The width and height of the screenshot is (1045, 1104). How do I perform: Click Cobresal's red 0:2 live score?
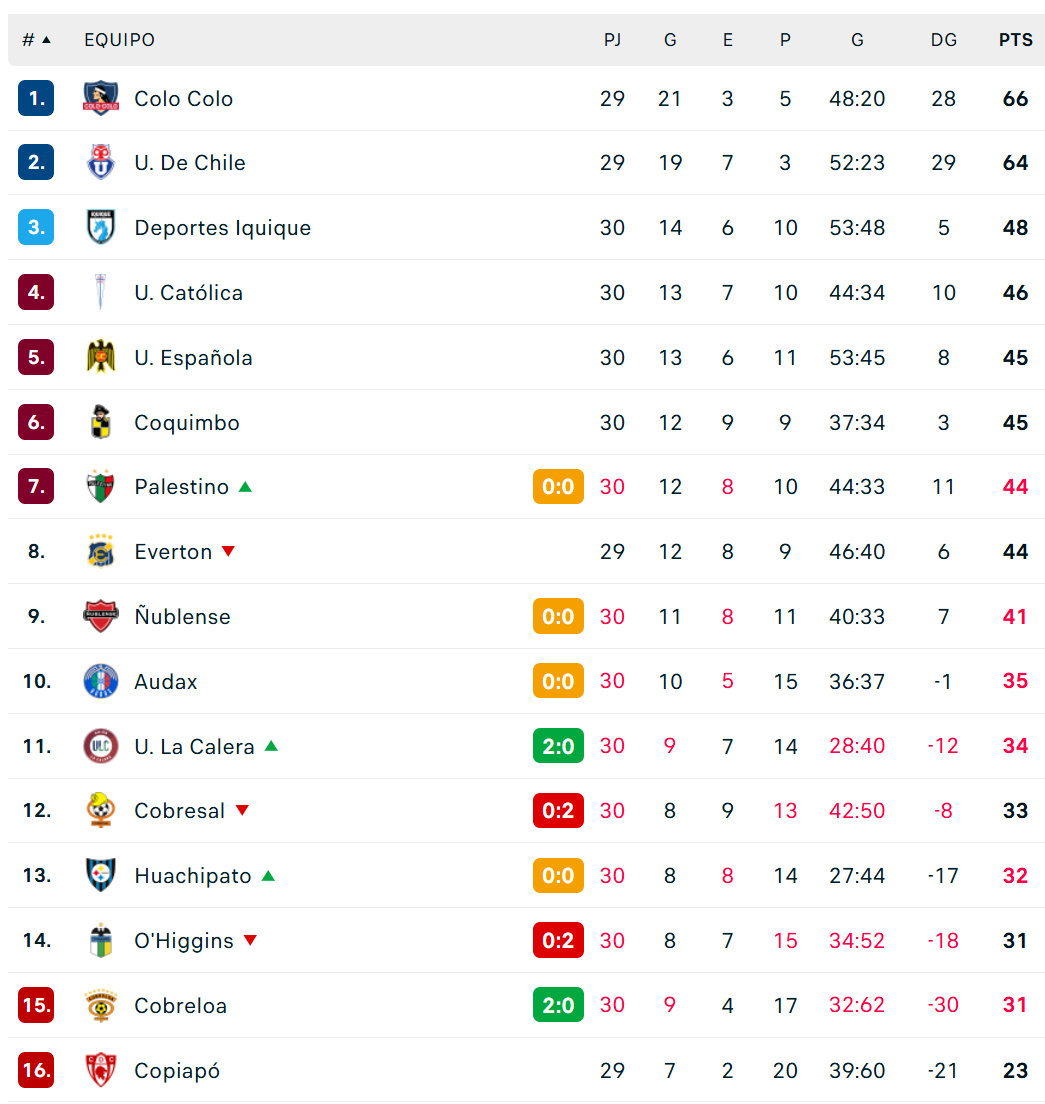(x=558, y=810)
